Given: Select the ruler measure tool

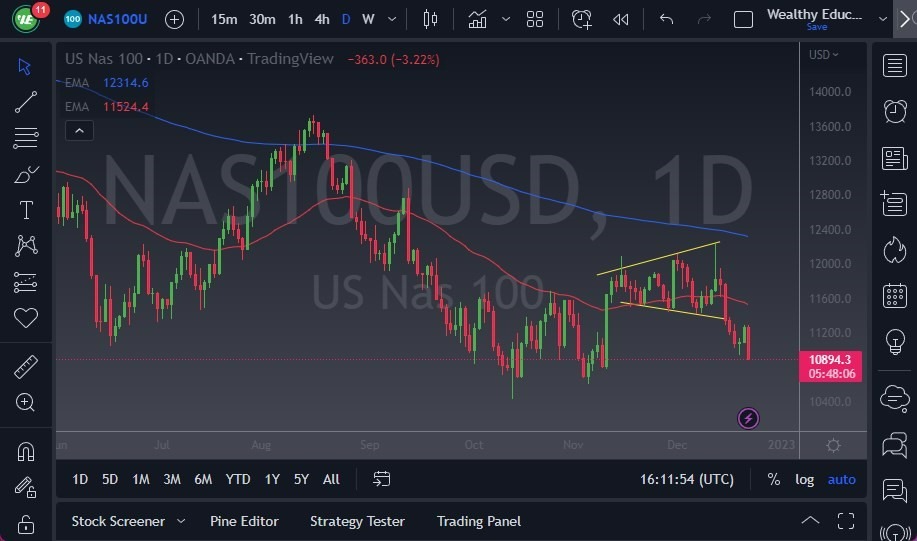Looking at the screenshot, I should click(x=26, y=367).
